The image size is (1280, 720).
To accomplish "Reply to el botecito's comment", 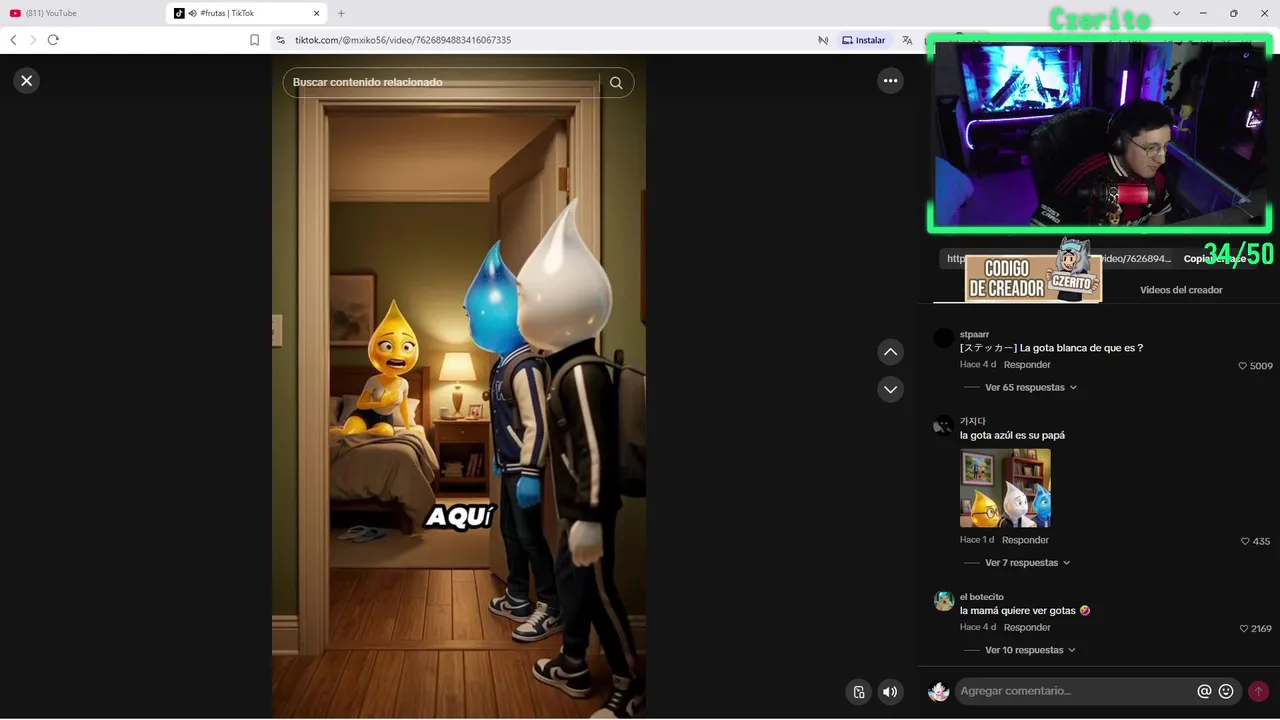I will [1027, 627].
